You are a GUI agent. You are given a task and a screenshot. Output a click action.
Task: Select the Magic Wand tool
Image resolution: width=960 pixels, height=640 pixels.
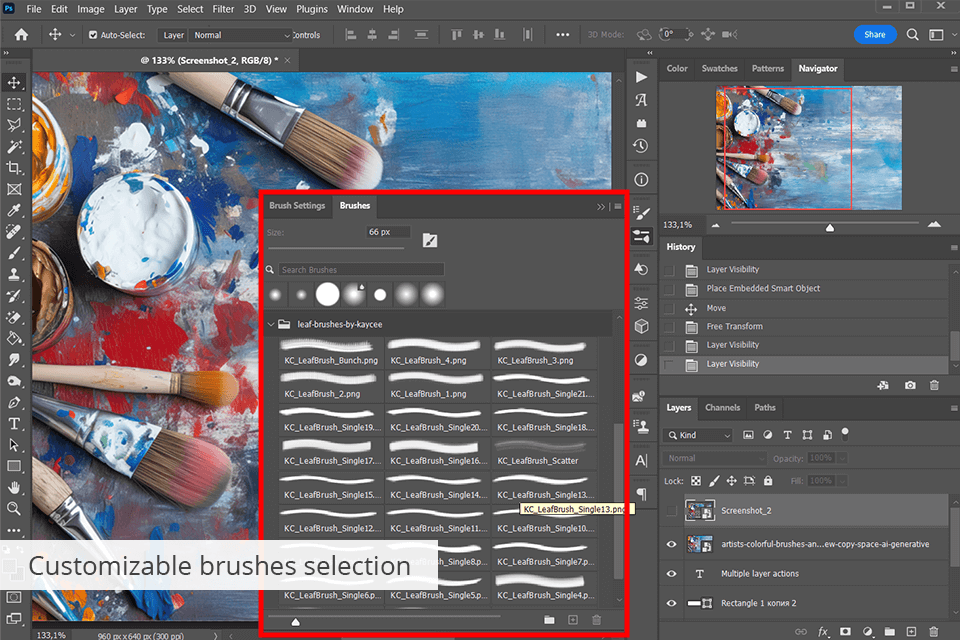pos(13,146)
